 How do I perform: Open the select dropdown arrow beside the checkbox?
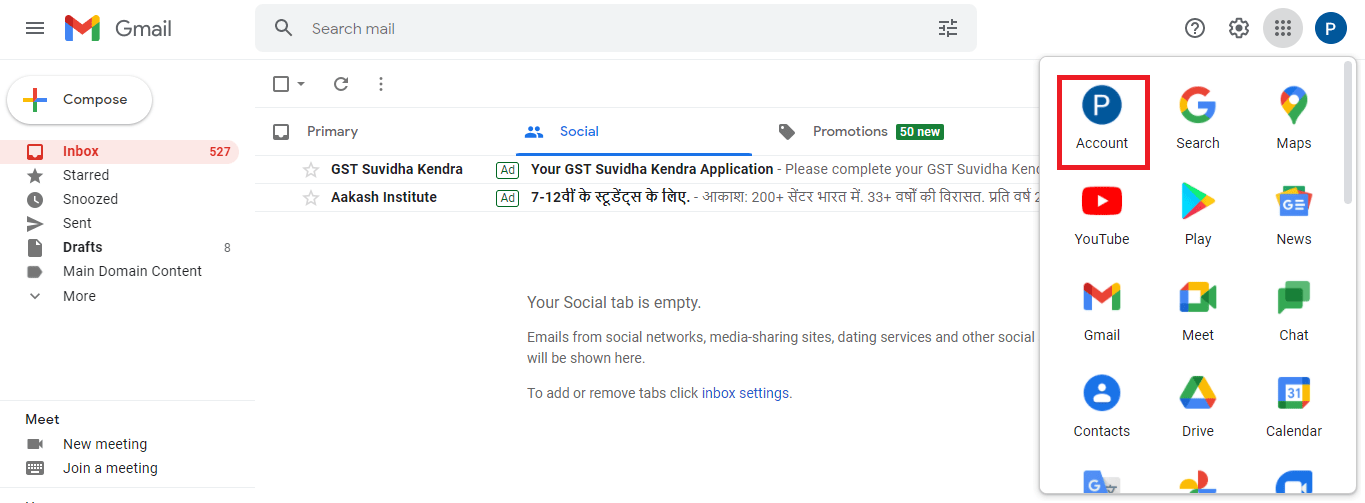[x=301, y=84]
